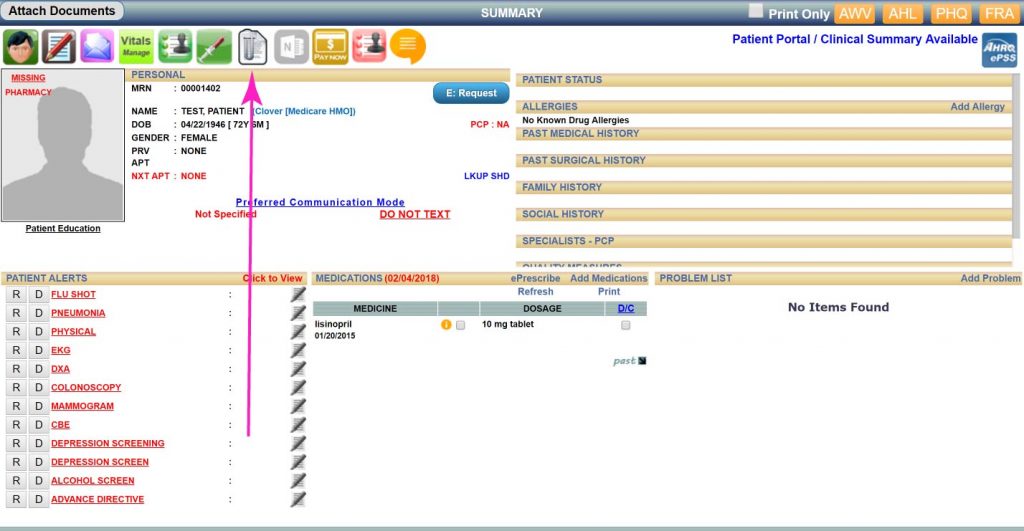The width and height of the screenshot is (1024, 531).
Task: Switch to the PHQ tab
Action: [950, 14]
